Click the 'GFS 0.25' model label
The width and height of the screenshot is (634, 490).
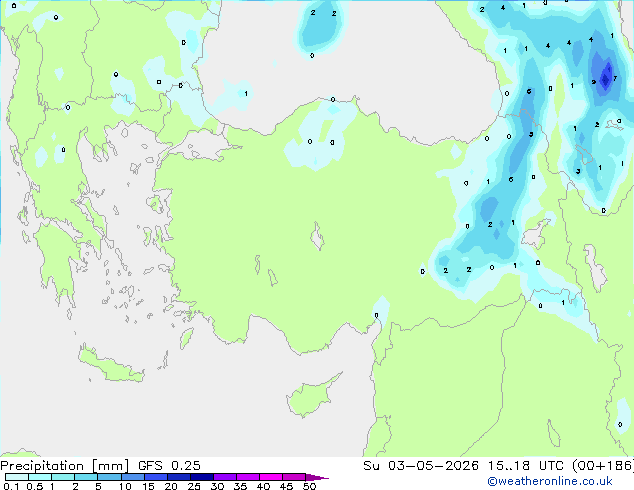click(x=169, y=466)
